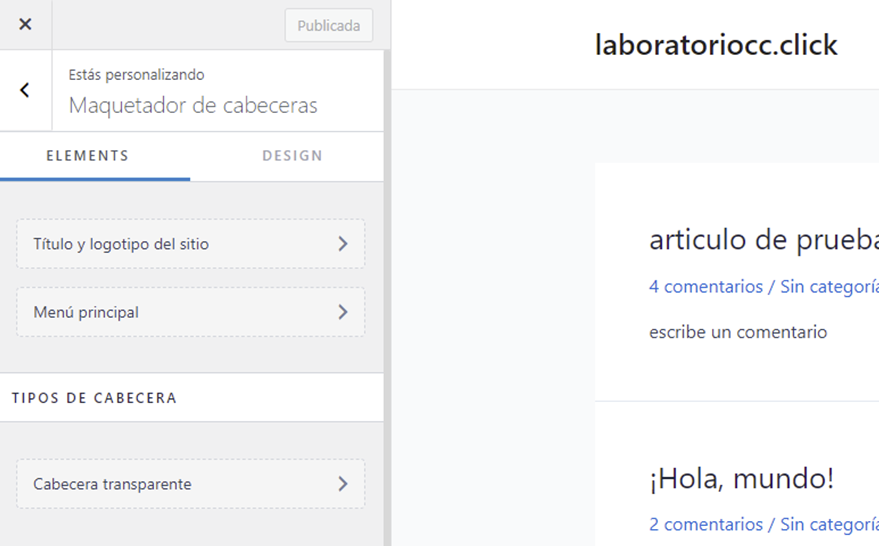Click the laboratoriocc.click site title
This screenshot has height=546, width=879.
716,45
